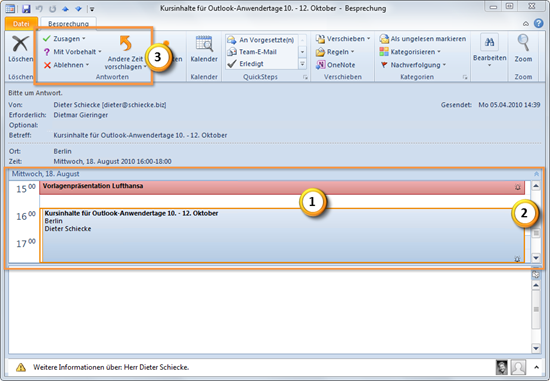This screenshot has width=550, height=381.
Task: Click the Outlook window system icon
Action: (10, 8)
